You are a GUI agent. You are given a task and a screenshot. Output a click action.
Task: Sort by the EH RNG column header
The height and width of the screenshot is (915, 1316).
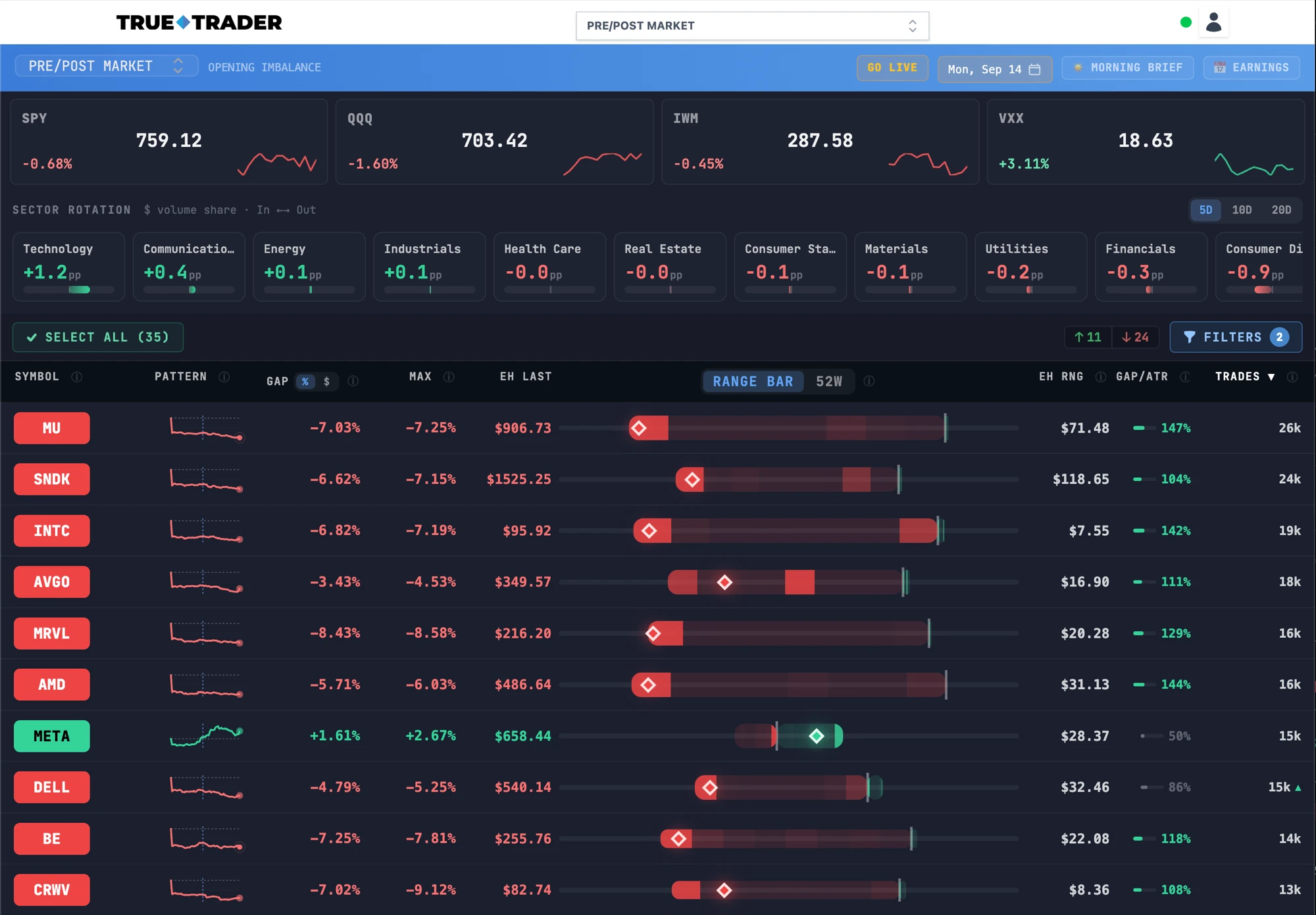tap(1061, 377)
